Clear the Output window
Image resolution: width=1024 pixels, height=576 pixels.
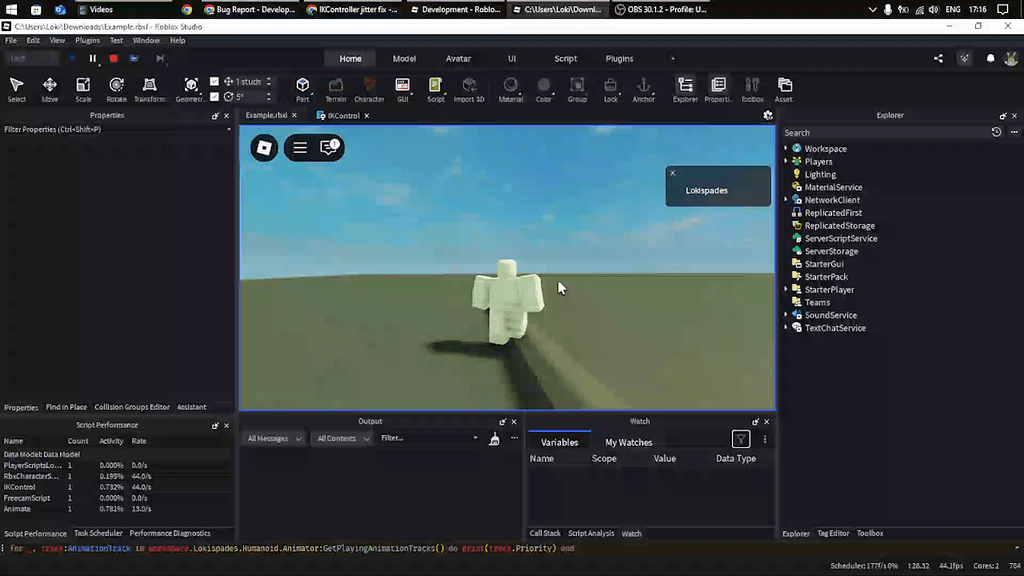[494, 439]
